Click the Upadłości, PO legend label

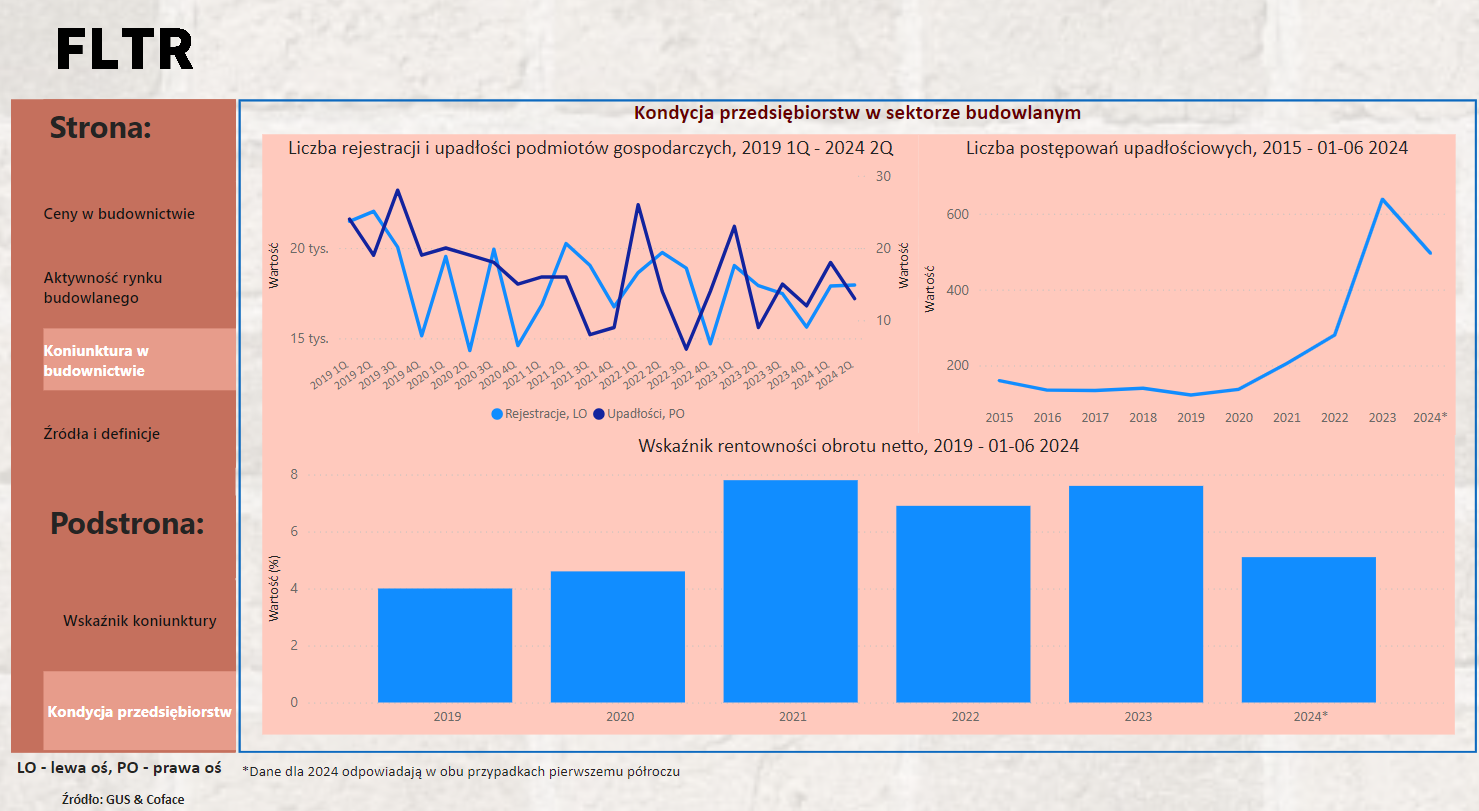(647, 413)
